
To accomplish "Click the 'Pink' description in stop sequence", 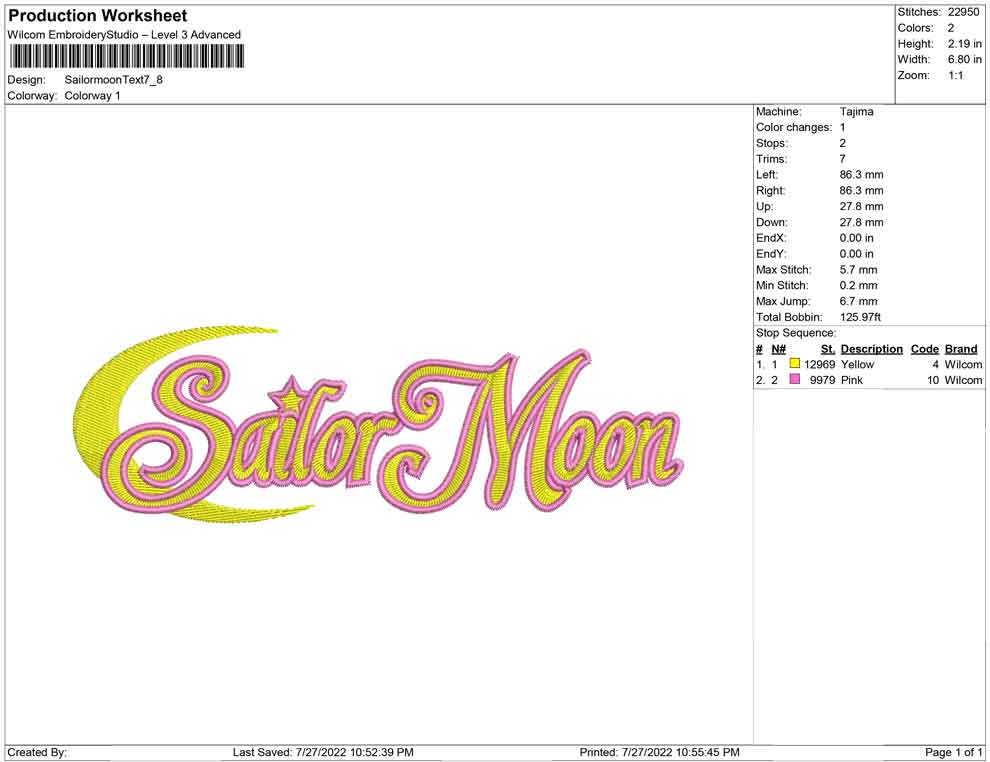I will click(x=852, y=380).
